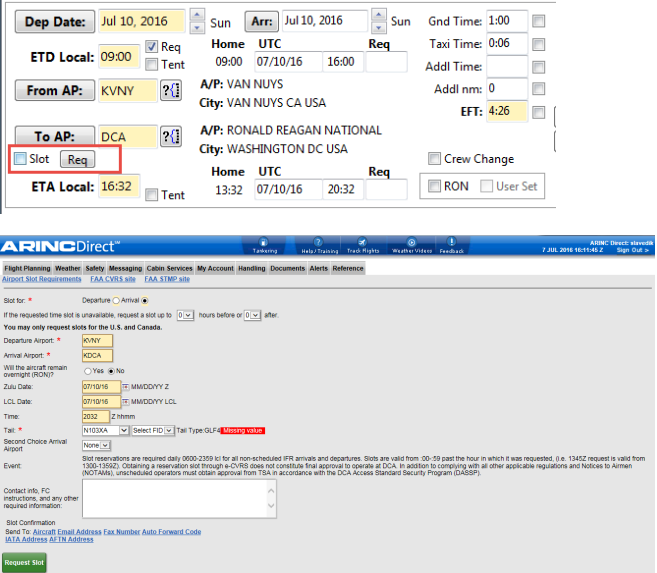657x573 pixels.
Task: Check the box beside Addl Time
Action: [538, 67]
